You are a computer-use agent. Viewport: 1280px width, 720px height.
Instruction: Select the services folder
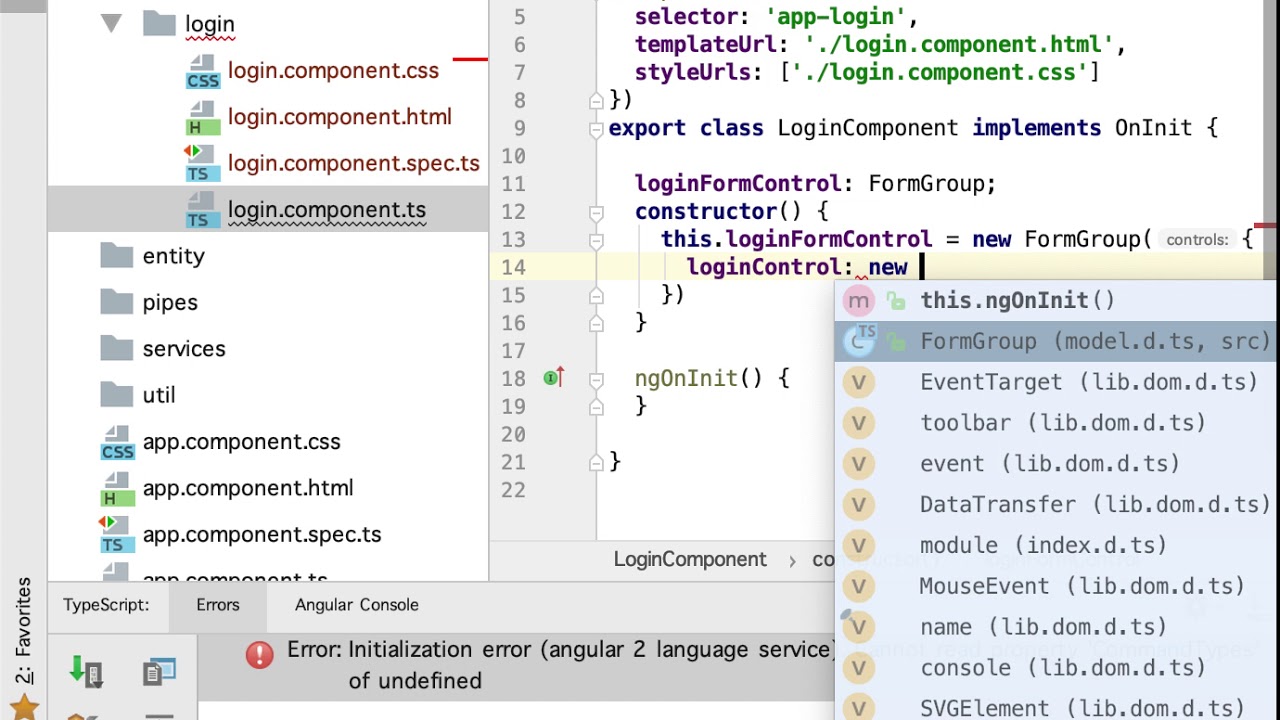[x=184, y=349]
